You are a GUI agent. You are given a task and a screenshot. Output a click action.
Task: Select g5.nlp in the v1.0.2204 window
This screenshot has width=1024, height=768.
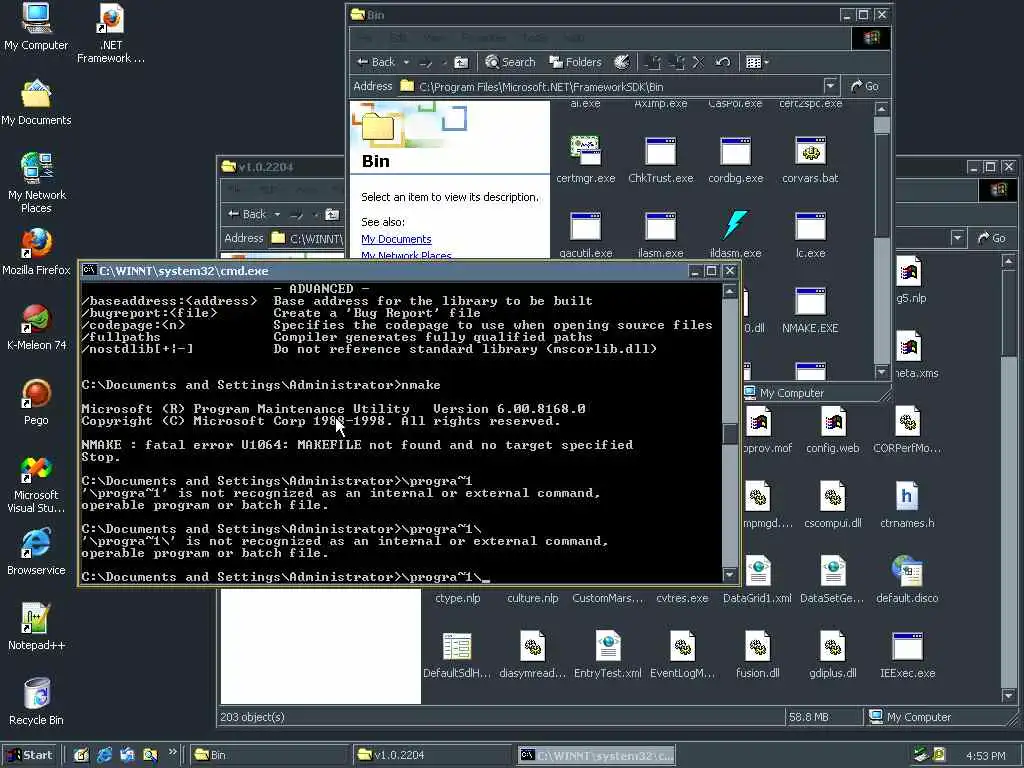click(x=911, y=280)
